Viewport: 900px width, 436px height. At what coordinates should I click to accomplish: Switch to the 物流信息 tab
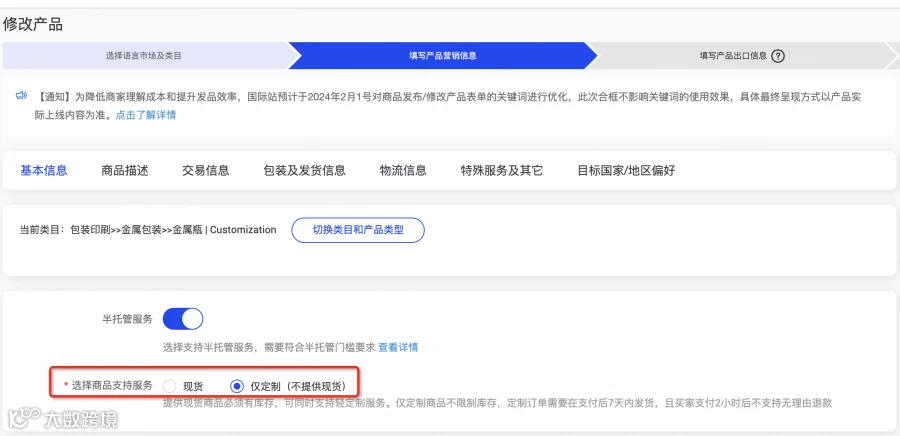[403, 170]
